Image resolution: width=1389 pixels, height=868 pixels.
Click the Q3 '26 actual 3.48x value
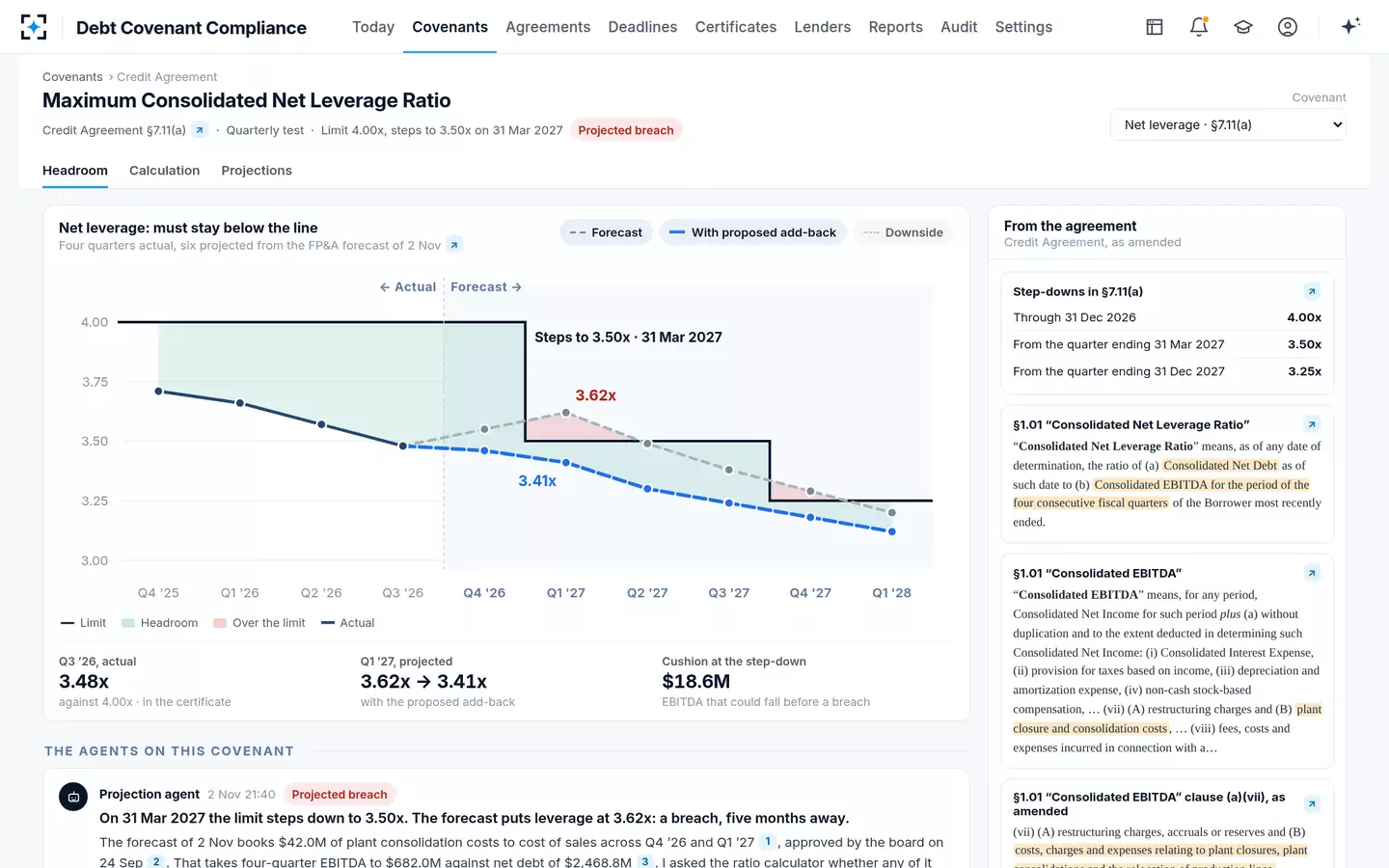tap(84, 681)
